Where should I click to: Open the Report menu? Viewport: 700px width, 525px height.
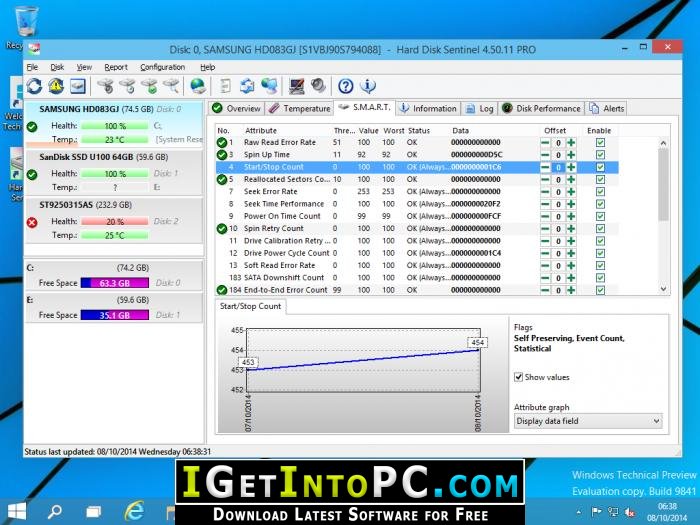tap(116, 67)
